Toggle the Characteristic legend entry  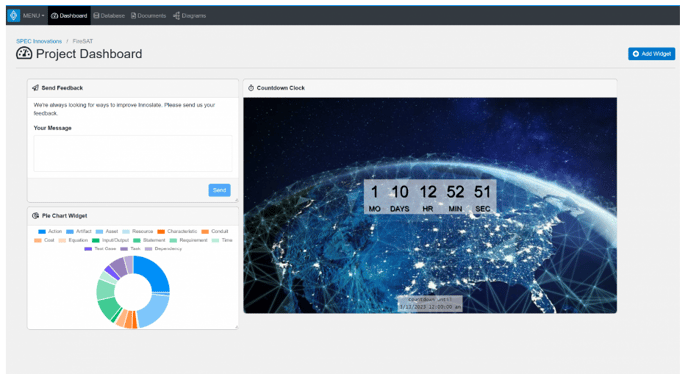[x=177, y=231]
